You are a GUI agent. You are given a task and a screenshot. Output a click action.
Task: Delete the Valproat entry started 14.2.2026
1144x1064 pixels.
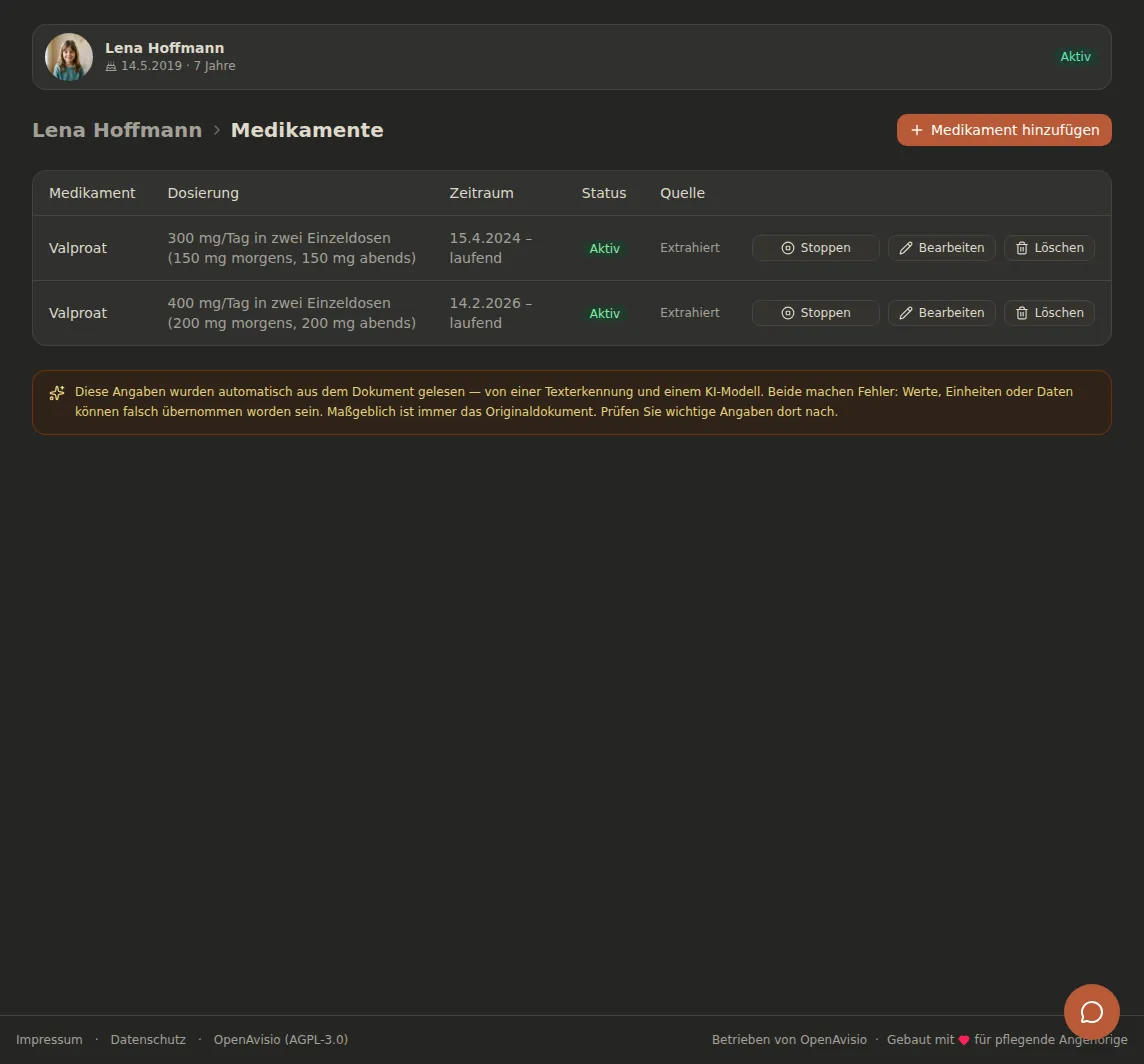coord(1049,313)
